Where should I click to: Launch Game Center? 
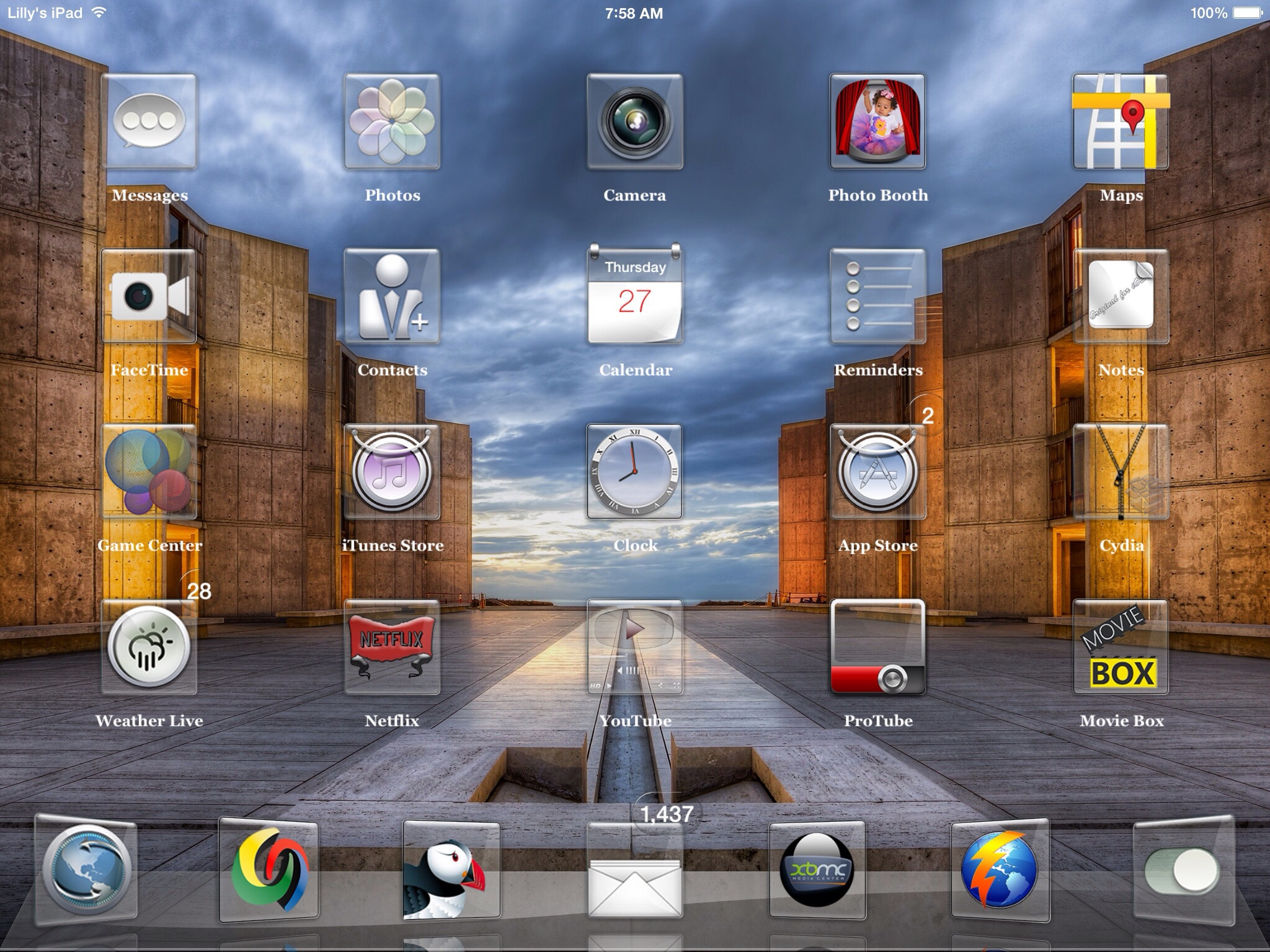(149, 472)
